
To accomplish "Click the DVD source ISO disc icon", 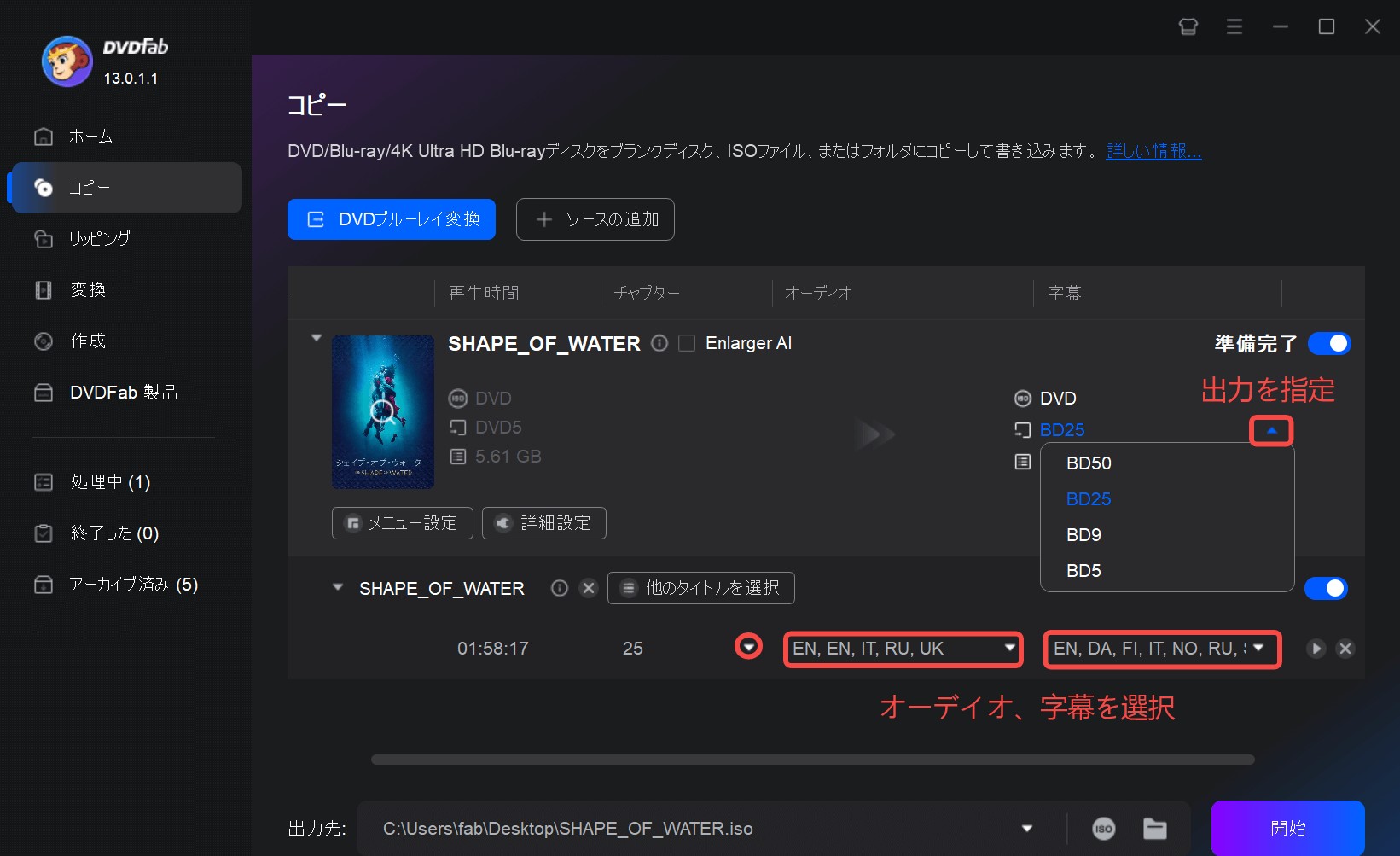I will click(x=458, y=399).
